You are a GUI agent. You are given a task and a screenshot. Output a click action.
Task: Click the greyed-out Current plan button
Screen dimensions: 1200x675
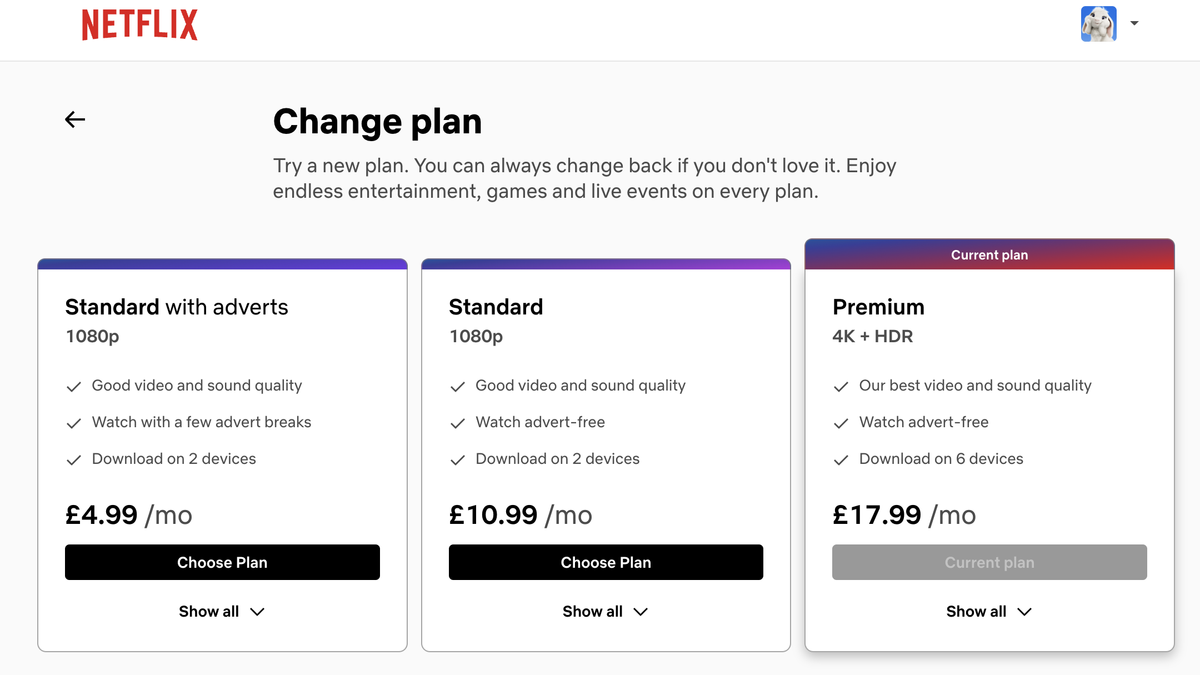pos(989,562)
